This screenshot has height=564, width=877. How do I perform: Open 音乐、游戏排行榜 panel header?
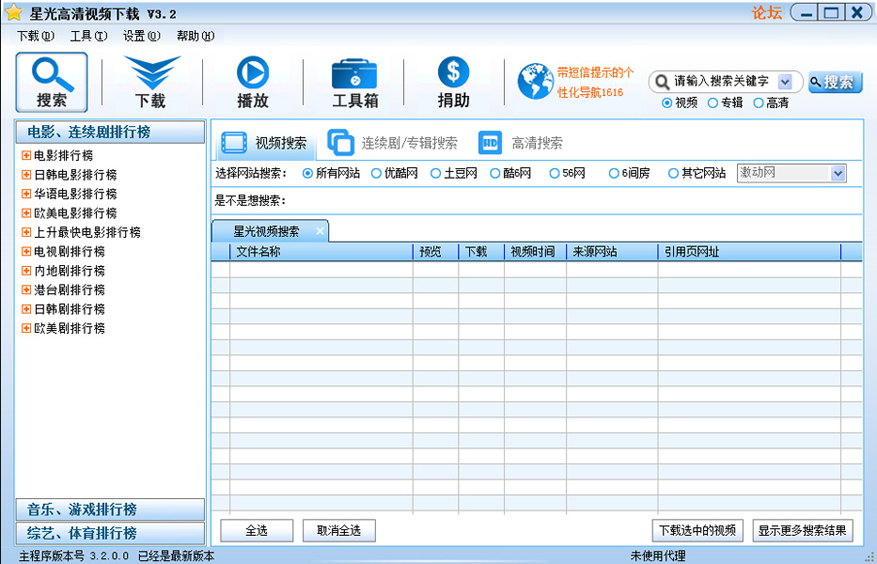(x=110, y=510)
